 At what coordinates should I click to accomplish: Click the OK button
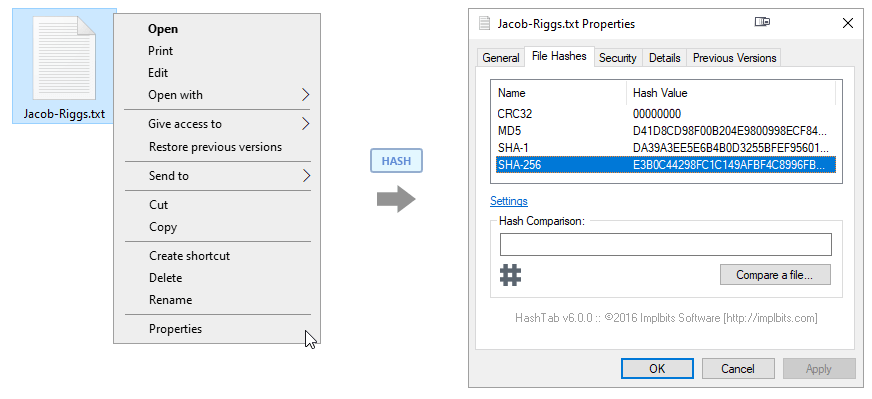click(x=657, y=368)
